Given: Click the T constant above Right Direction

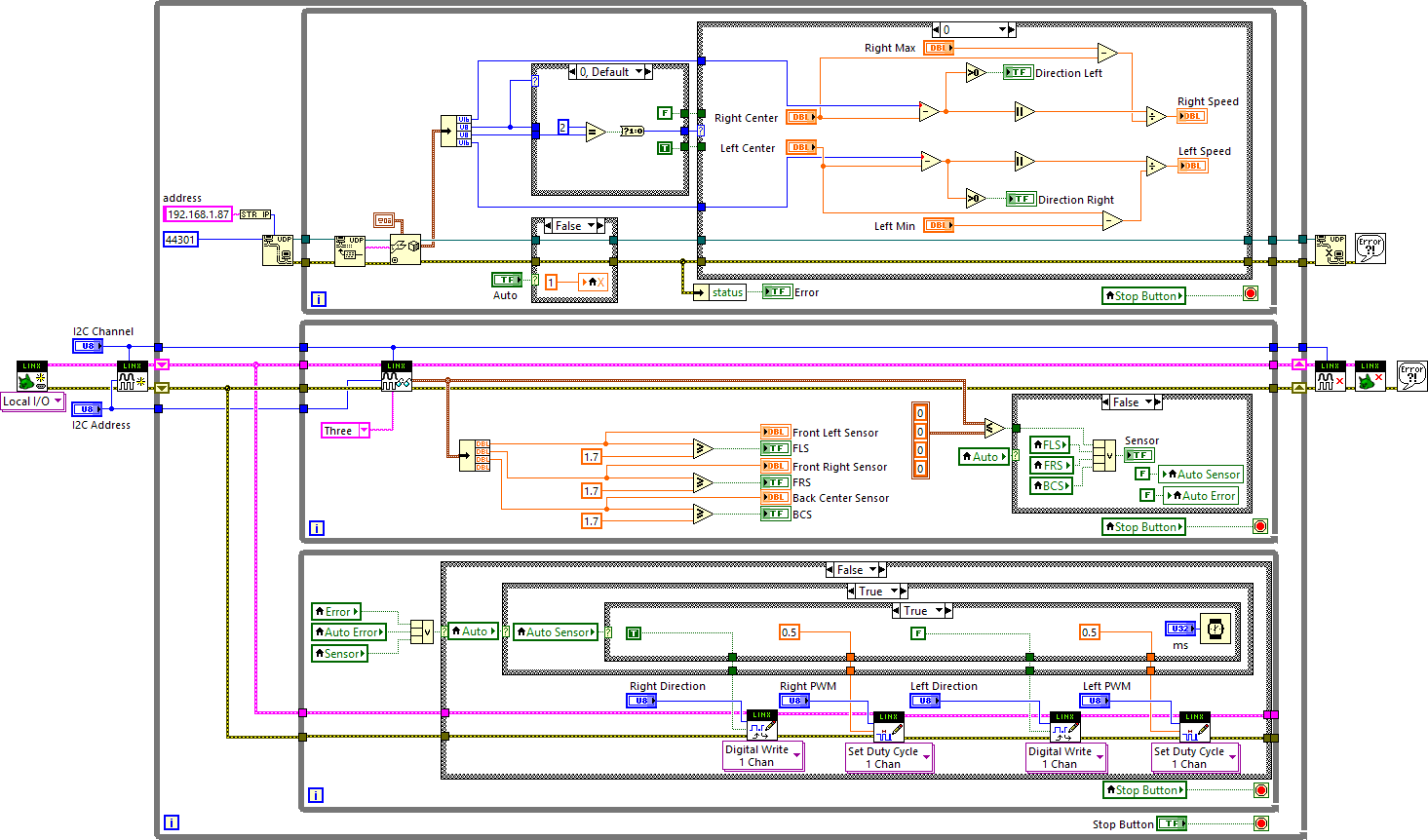Looking at the screenshot, I should [x=634, y=633].
